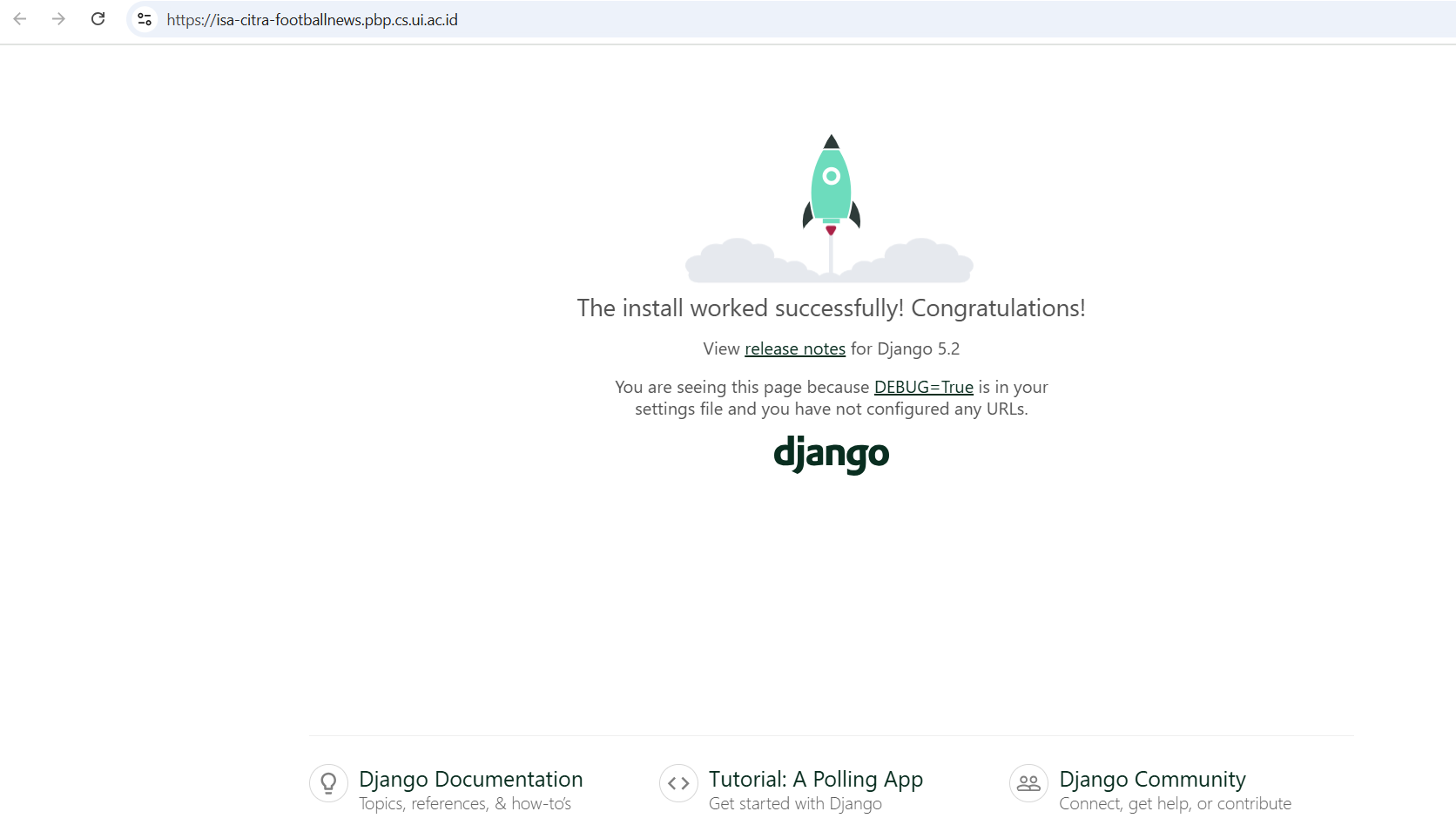Click the django logo
The width and height of the screenshot is (1456, 825).
pos(832,454)
